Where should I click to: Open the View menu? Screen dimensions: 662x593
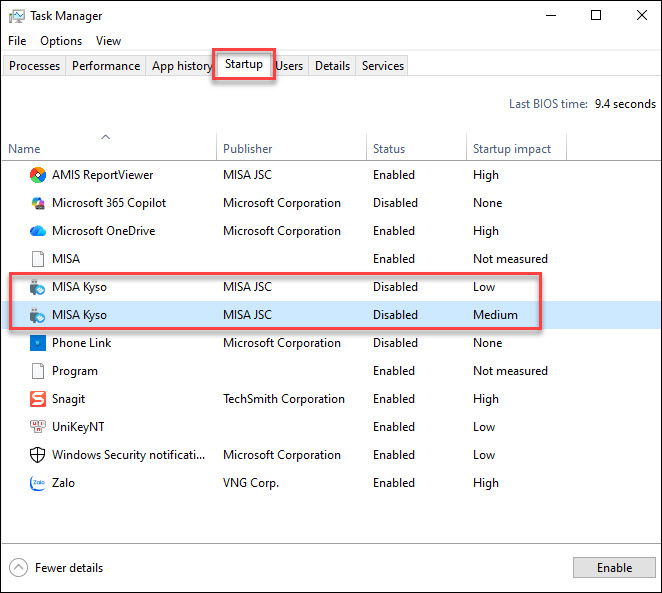pyautogui.click(x=108, y=41)
